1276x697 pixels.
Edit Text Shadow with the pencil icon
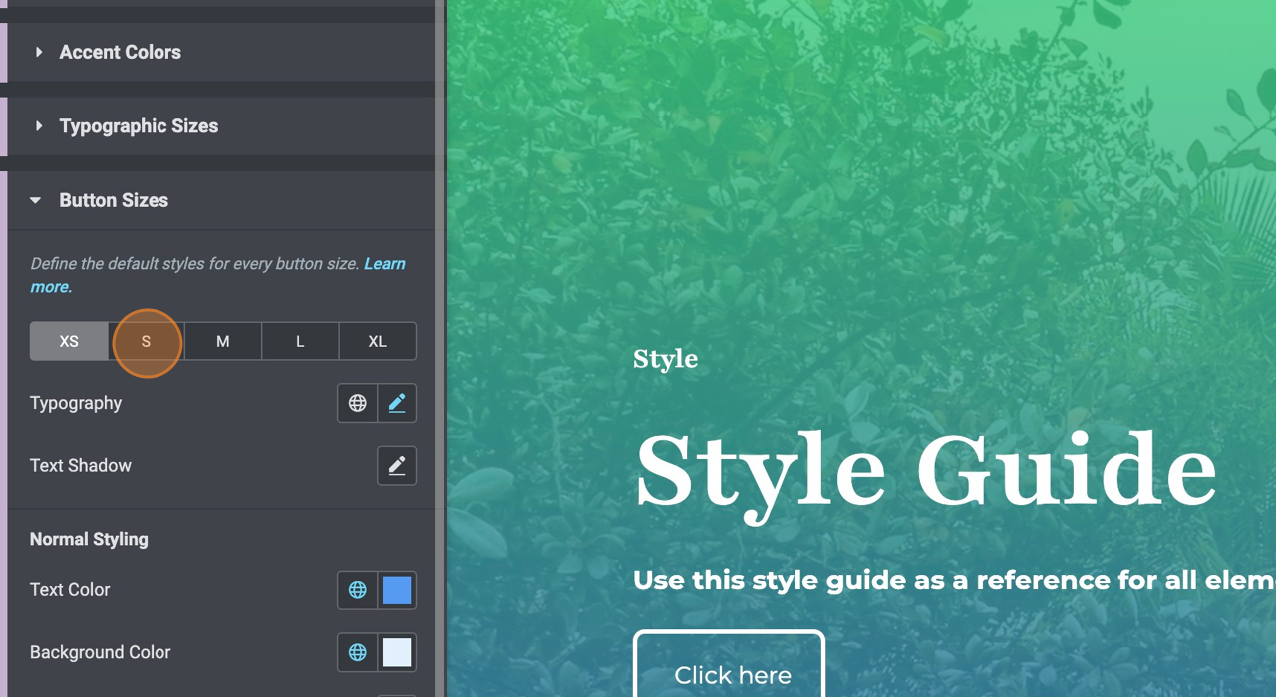(397, 466)
